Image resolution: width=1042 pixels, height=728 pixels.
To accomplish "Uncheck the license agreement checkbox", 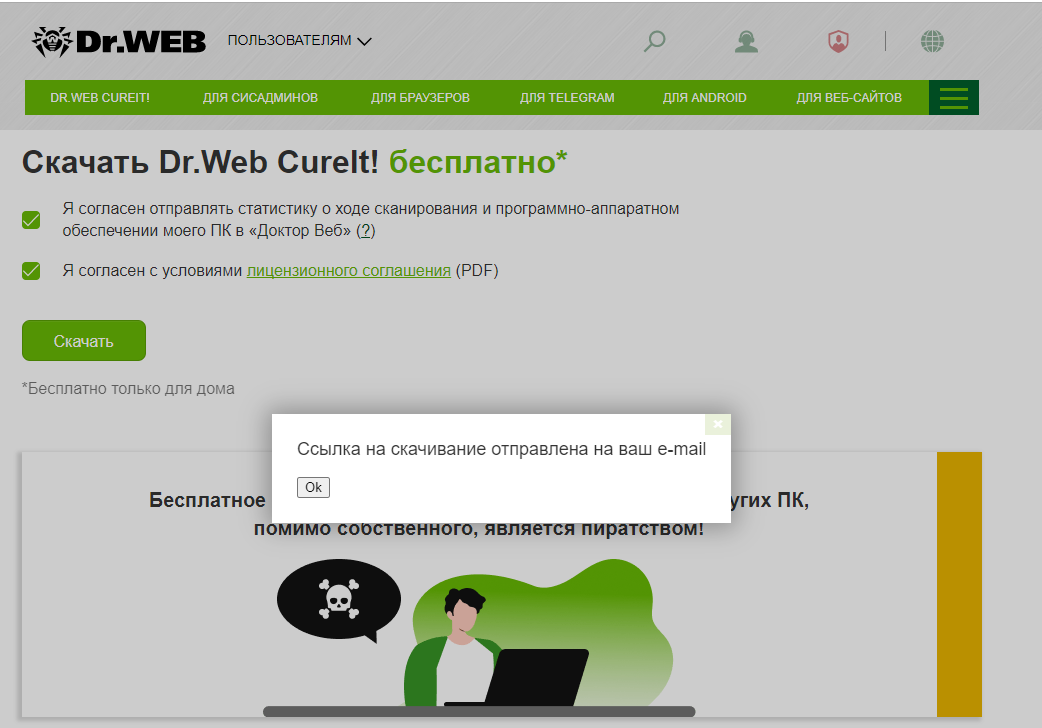I will [31, 271].
